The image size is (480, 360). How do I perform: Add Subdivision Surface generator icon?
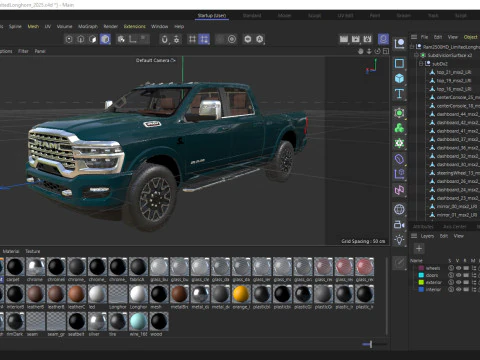[x=399, y=113]
